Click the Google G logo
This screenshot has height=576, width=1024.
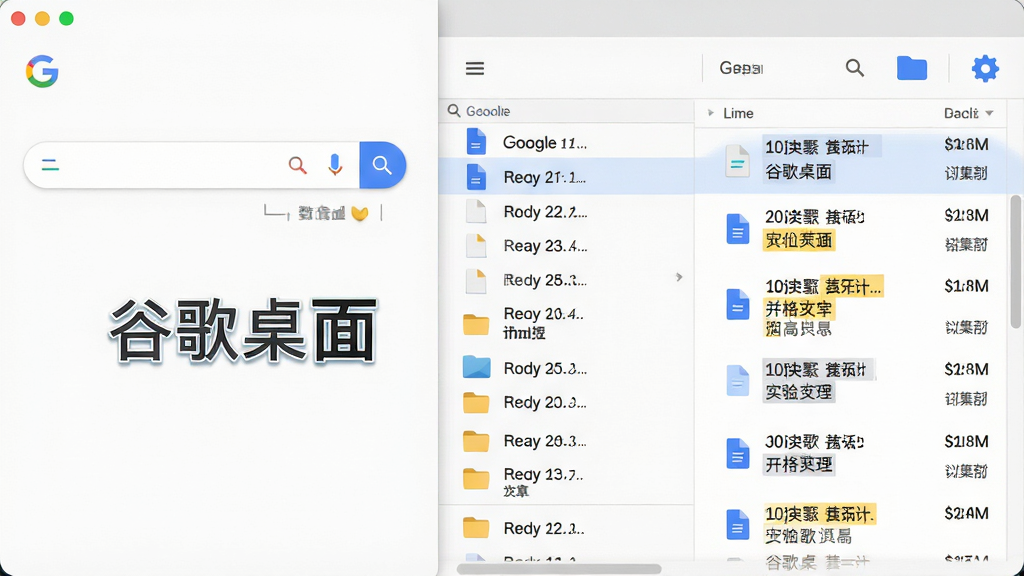click(42, 71)
